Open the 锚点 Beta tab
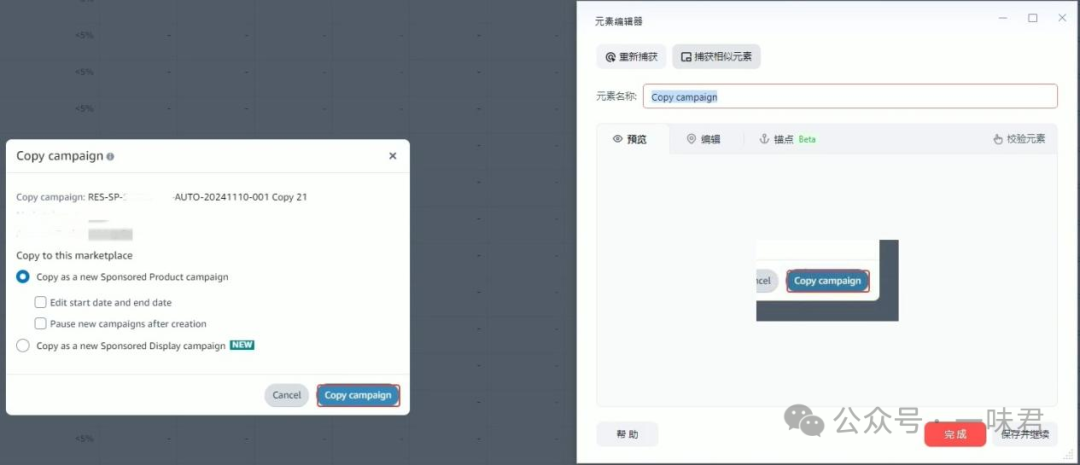The height and width of the screenshot is (465, 1080). pos(787,139)
